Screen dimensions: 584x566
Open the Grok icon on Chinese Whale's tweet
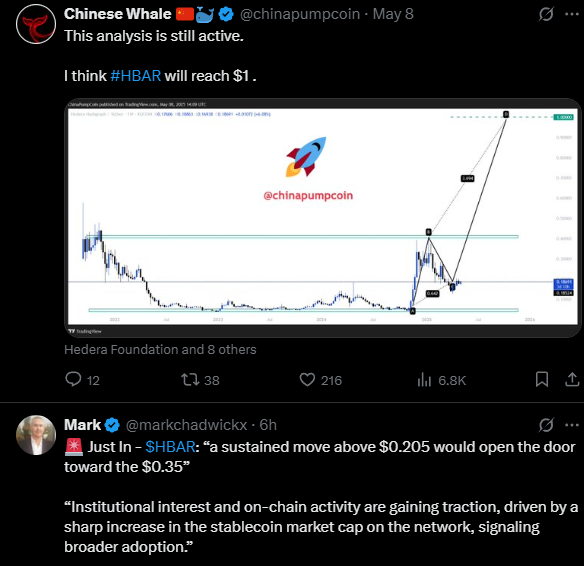coord(546,14)
